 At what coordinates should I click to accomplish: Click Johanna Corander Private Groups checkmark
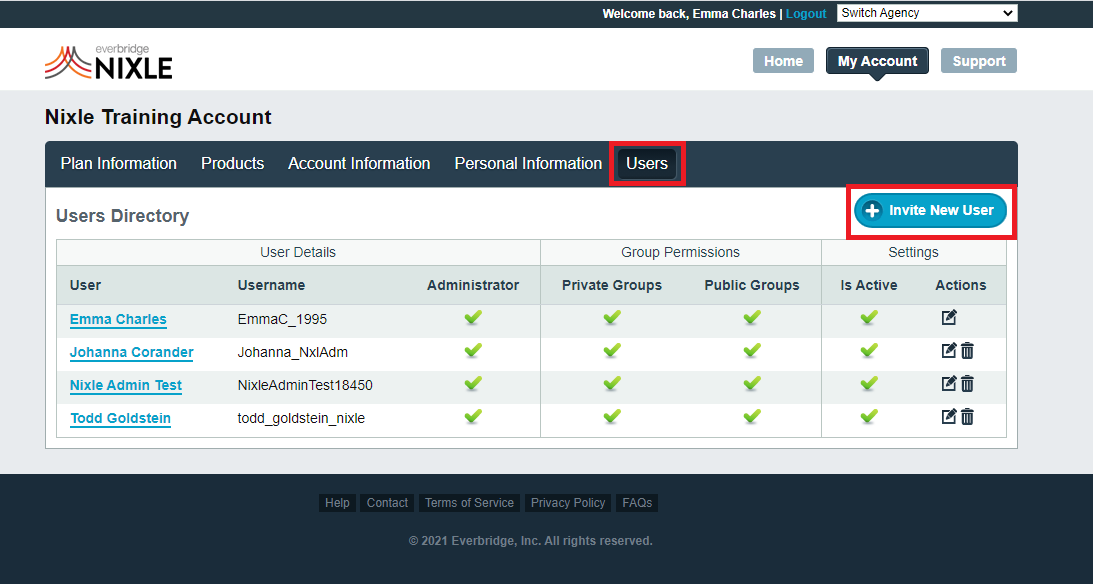(x=612, y=351)
